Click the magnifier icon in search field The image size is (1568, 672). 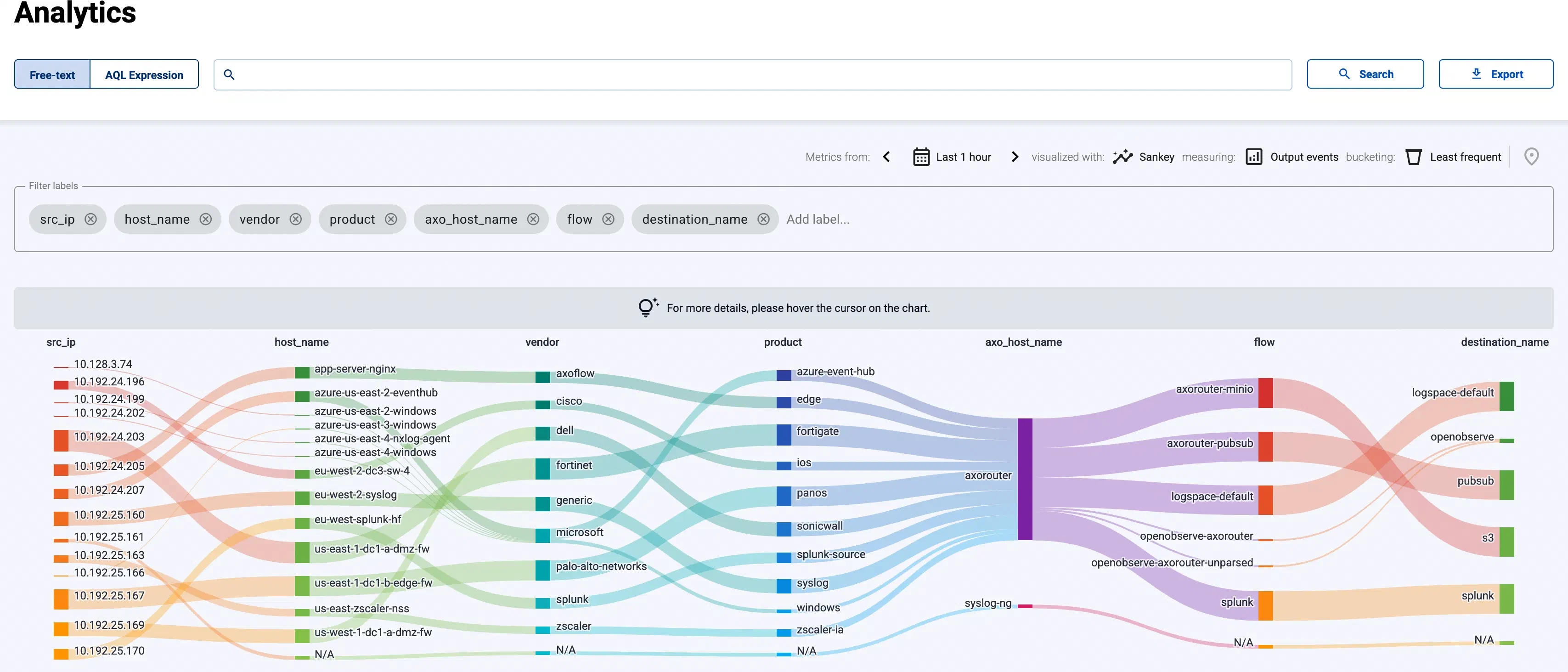pyautogui.click(x=229, y=74)
